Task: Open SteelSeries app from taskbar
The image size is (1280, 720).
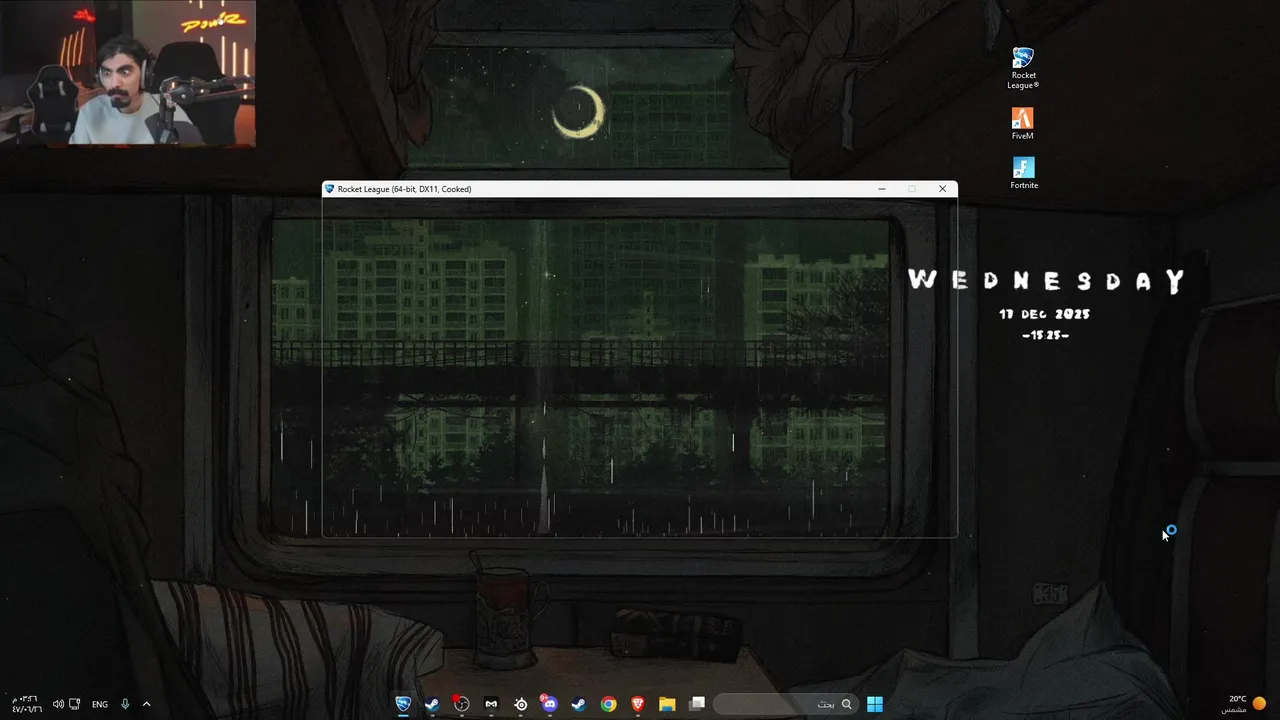Action: 520,704
